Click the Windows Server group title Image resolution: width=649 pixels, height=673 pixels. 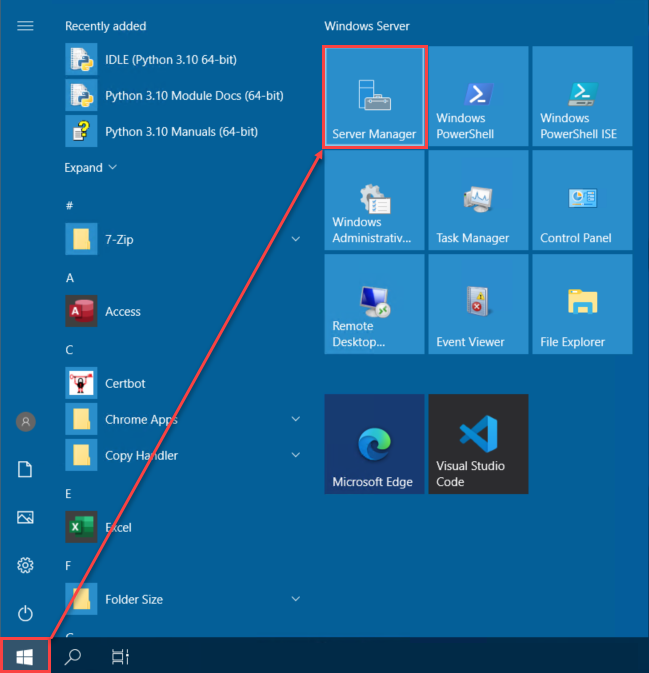click(367, 26)
